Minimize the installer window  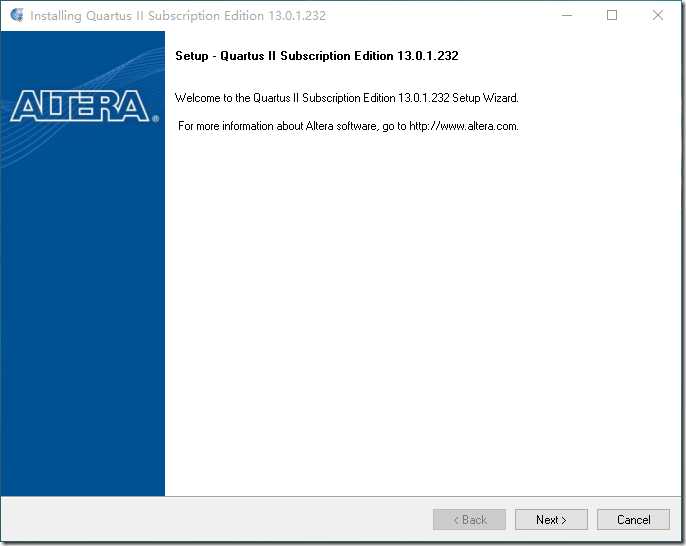pyautogui.click(x=567, y=15)
